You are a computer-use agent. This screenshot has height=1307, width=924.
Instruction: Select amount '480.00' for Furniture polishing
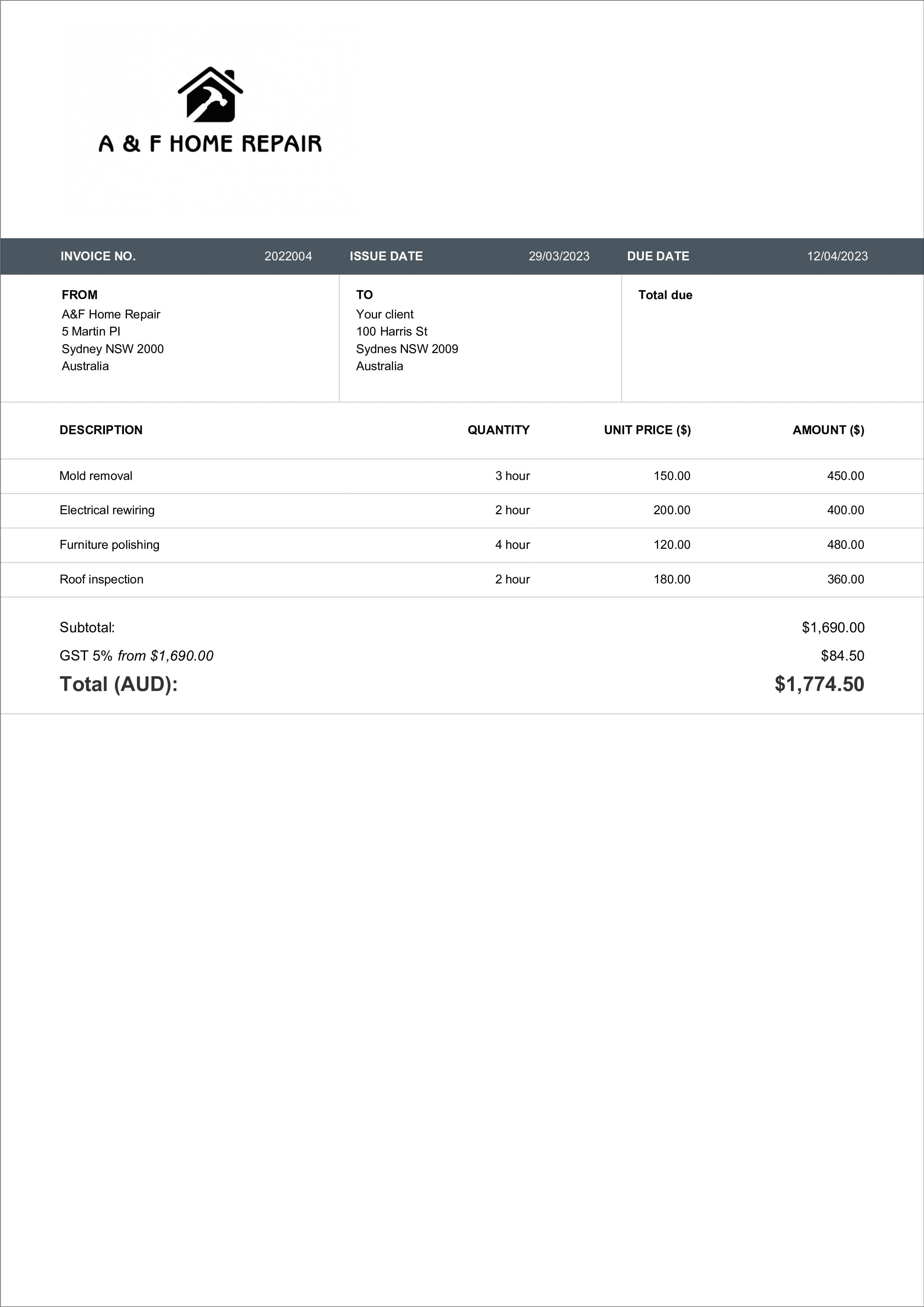coord(845,545)
